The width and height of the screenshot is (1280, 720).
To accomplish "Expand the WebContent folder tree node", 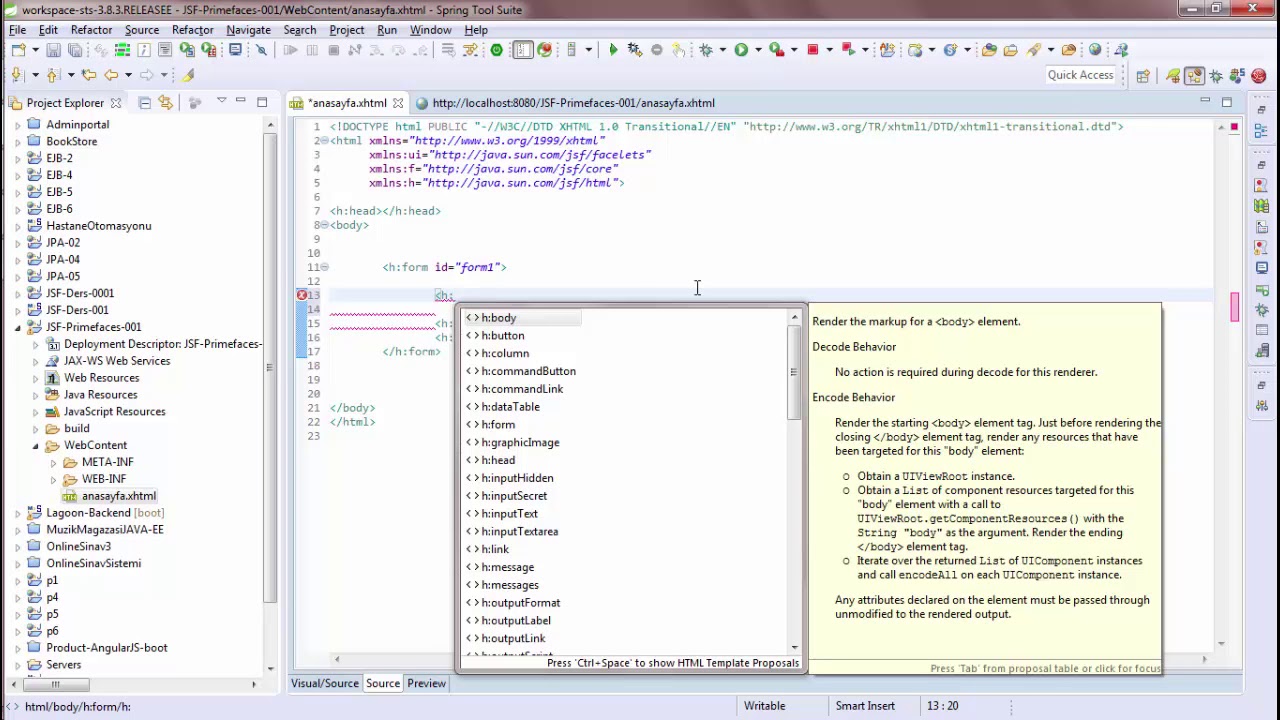I will tap(36, 445).
